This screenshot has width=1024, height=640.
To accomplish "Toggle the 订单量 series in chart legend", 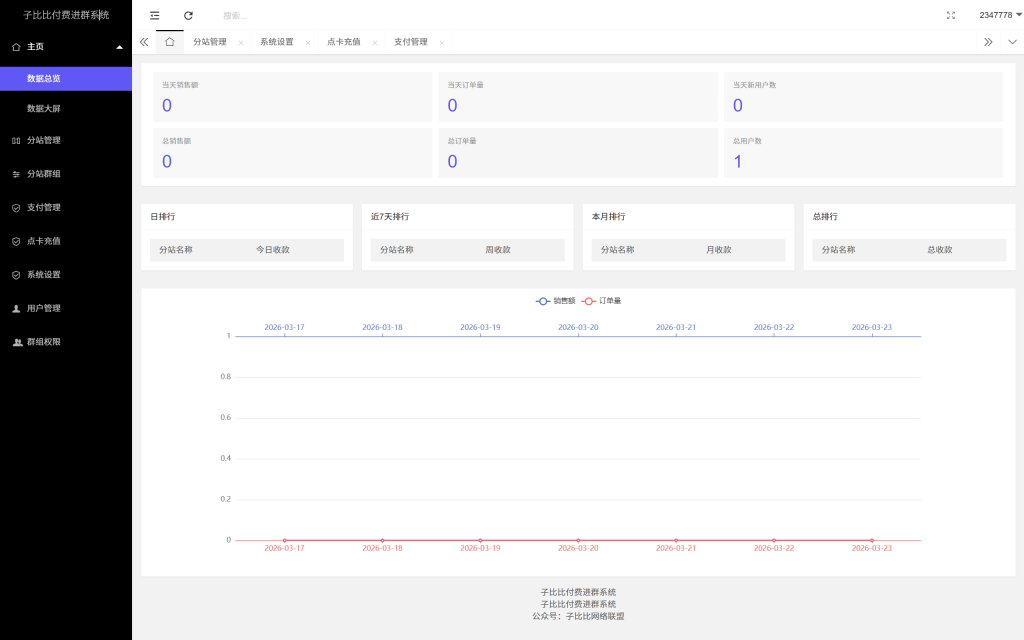I will pos(601,300).
